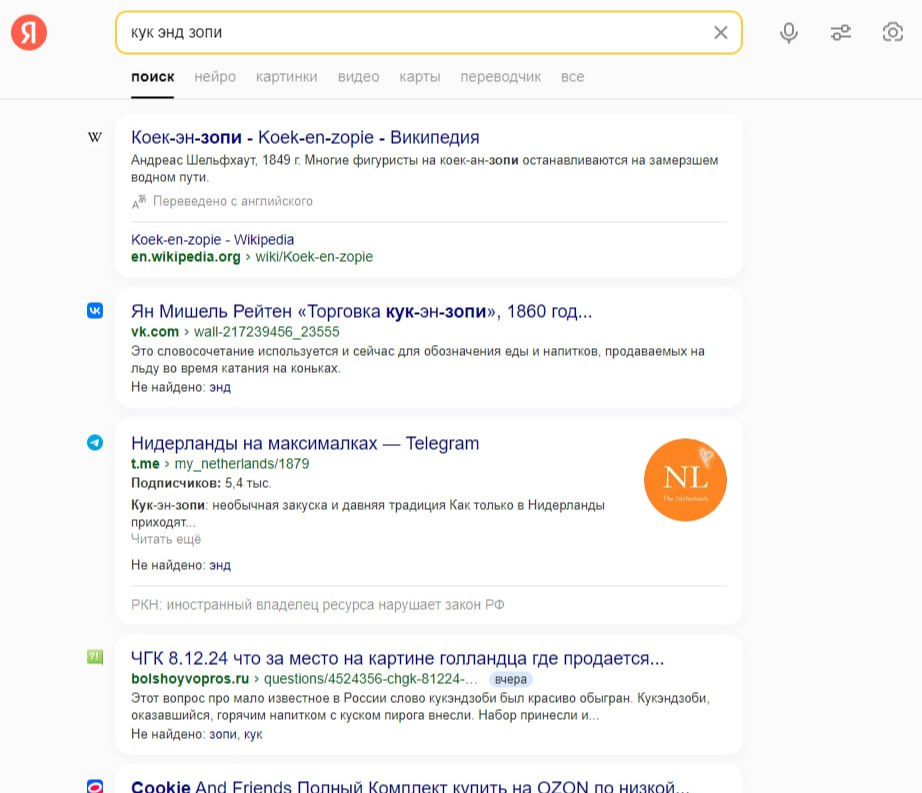Open the 'wall-217239456_23555' path link
Image resolution: width=922 pixels, height=793 pixels.
(x=266, y=332)
